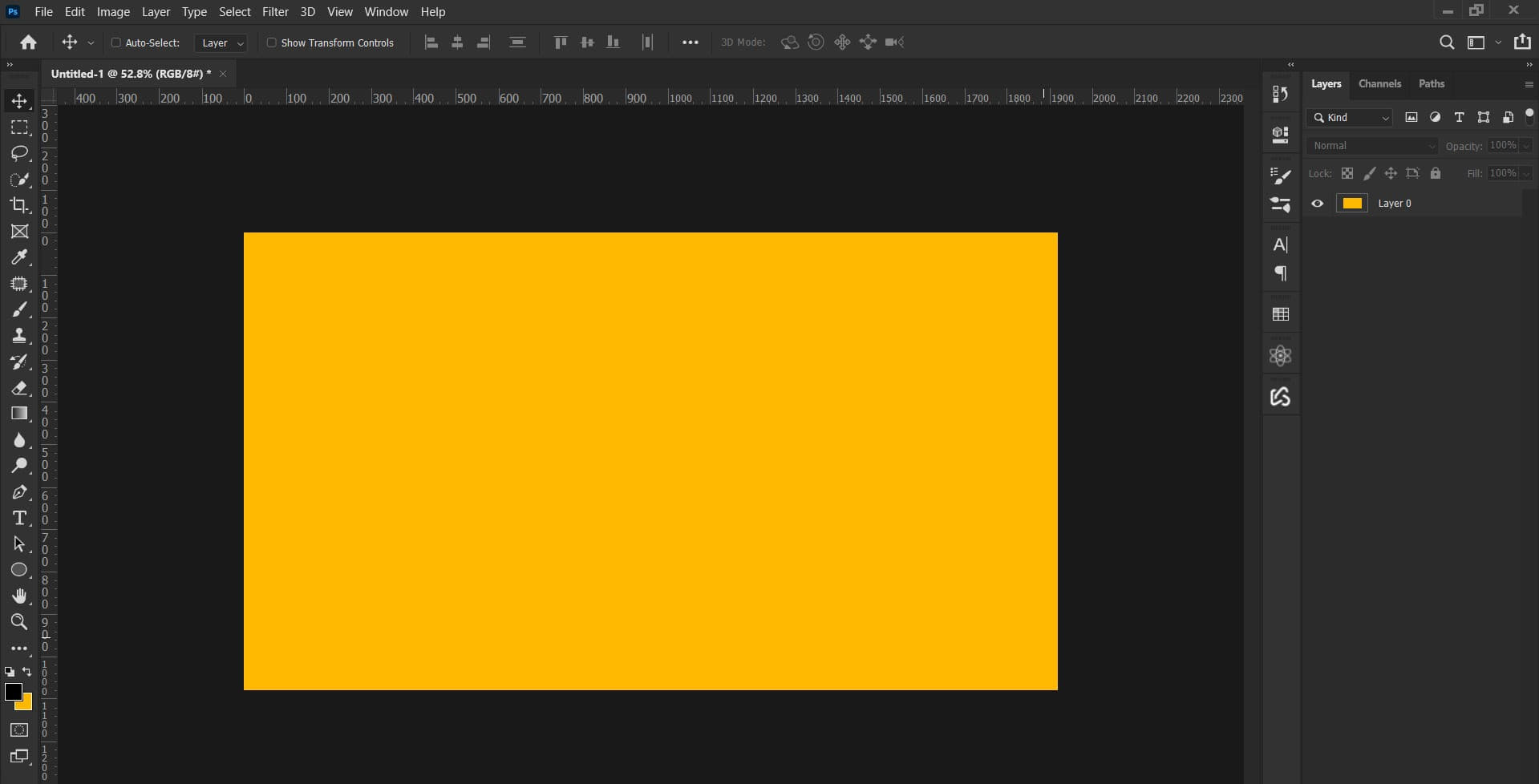The width and height of the screenshot is (1539, 784).
Task: Select the Move tool
Action: pyautogui.click(x=19, y=101)
